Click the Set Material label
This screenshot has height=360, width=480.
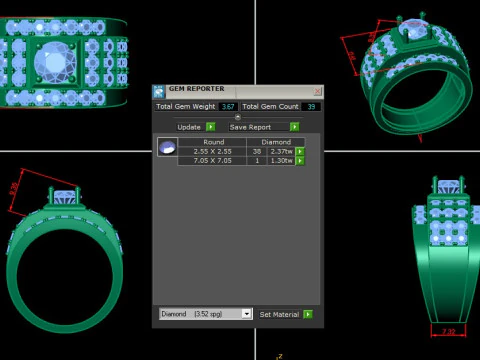click(279, 314)
